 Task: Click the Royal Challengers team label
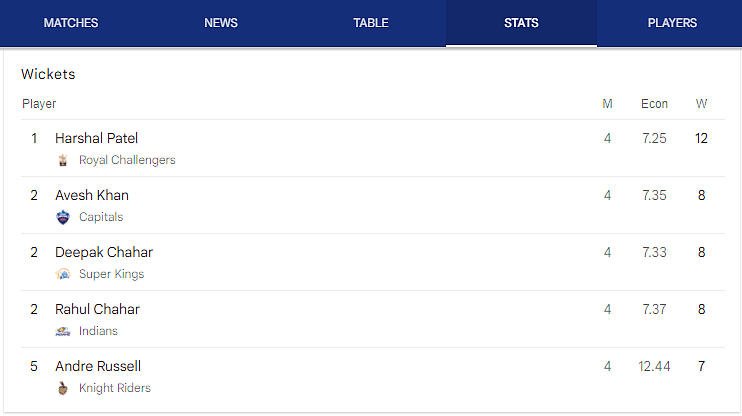pos(127,160)
